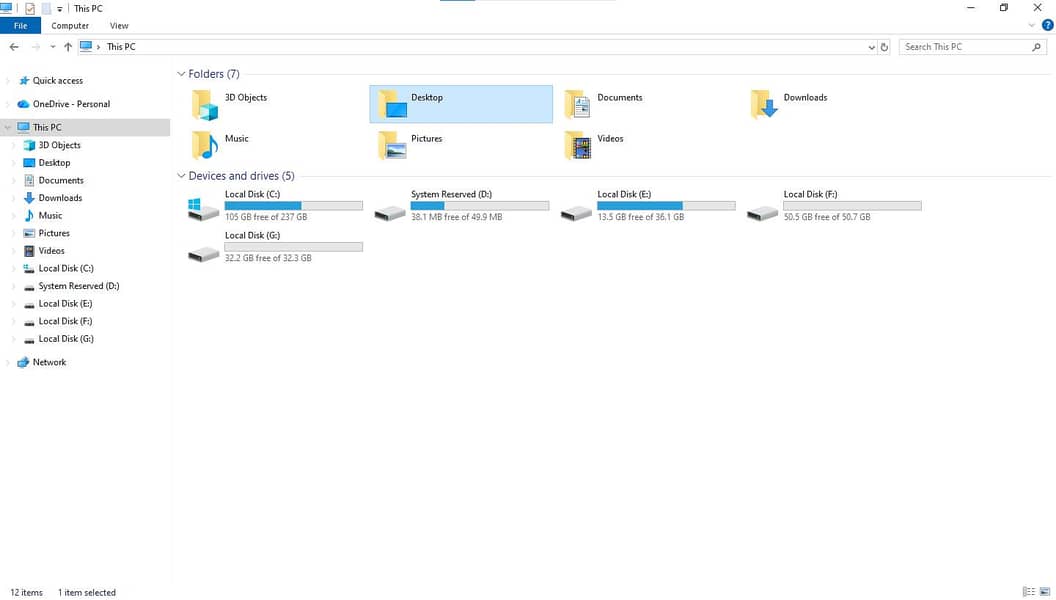The width and height of the screenshot is (1056, 600).
Task: Open the address bar history dropdown
Action: [x=871, y=47]
